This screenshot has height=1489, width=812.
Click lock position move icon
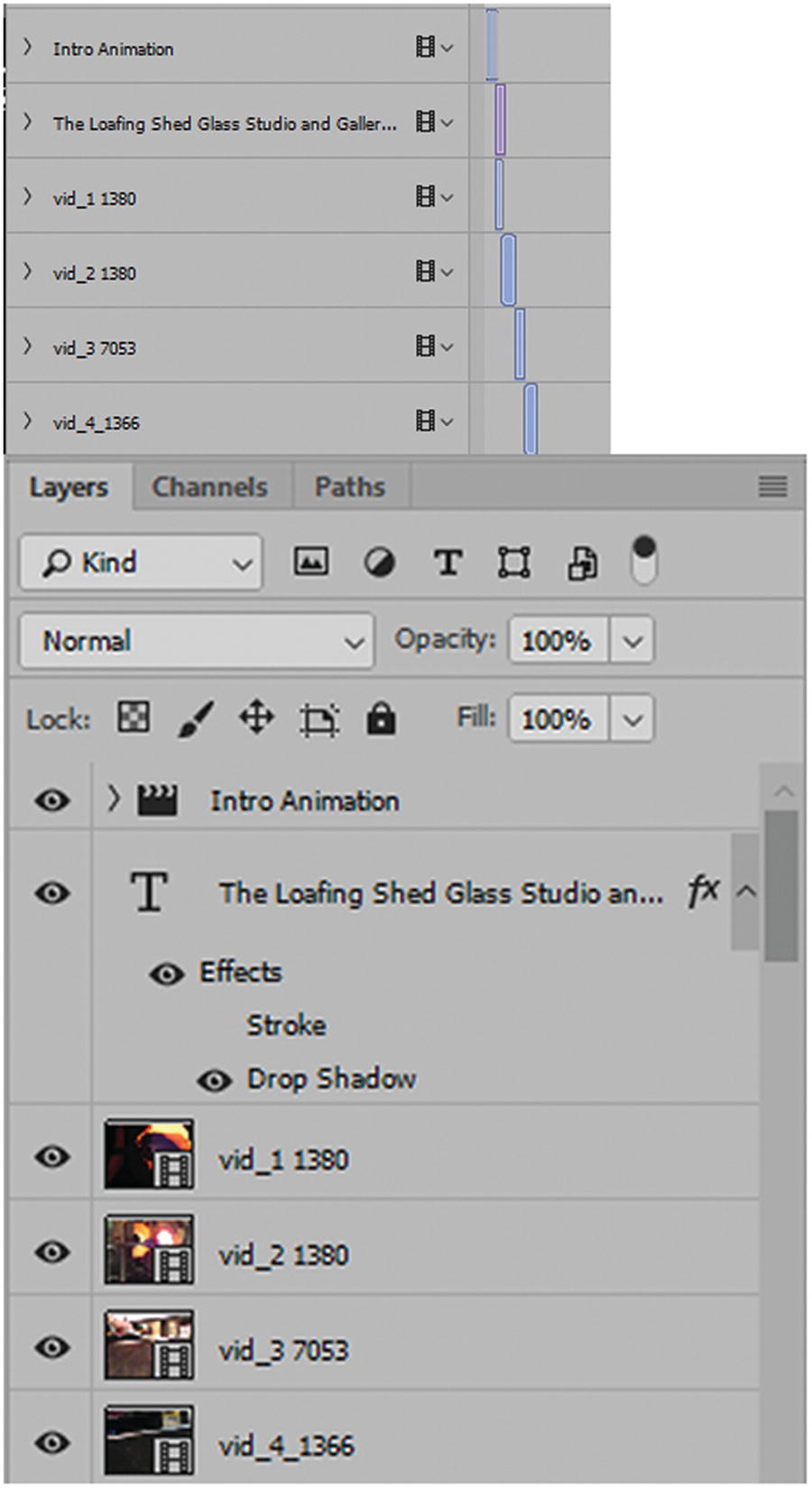click(257, 719)
